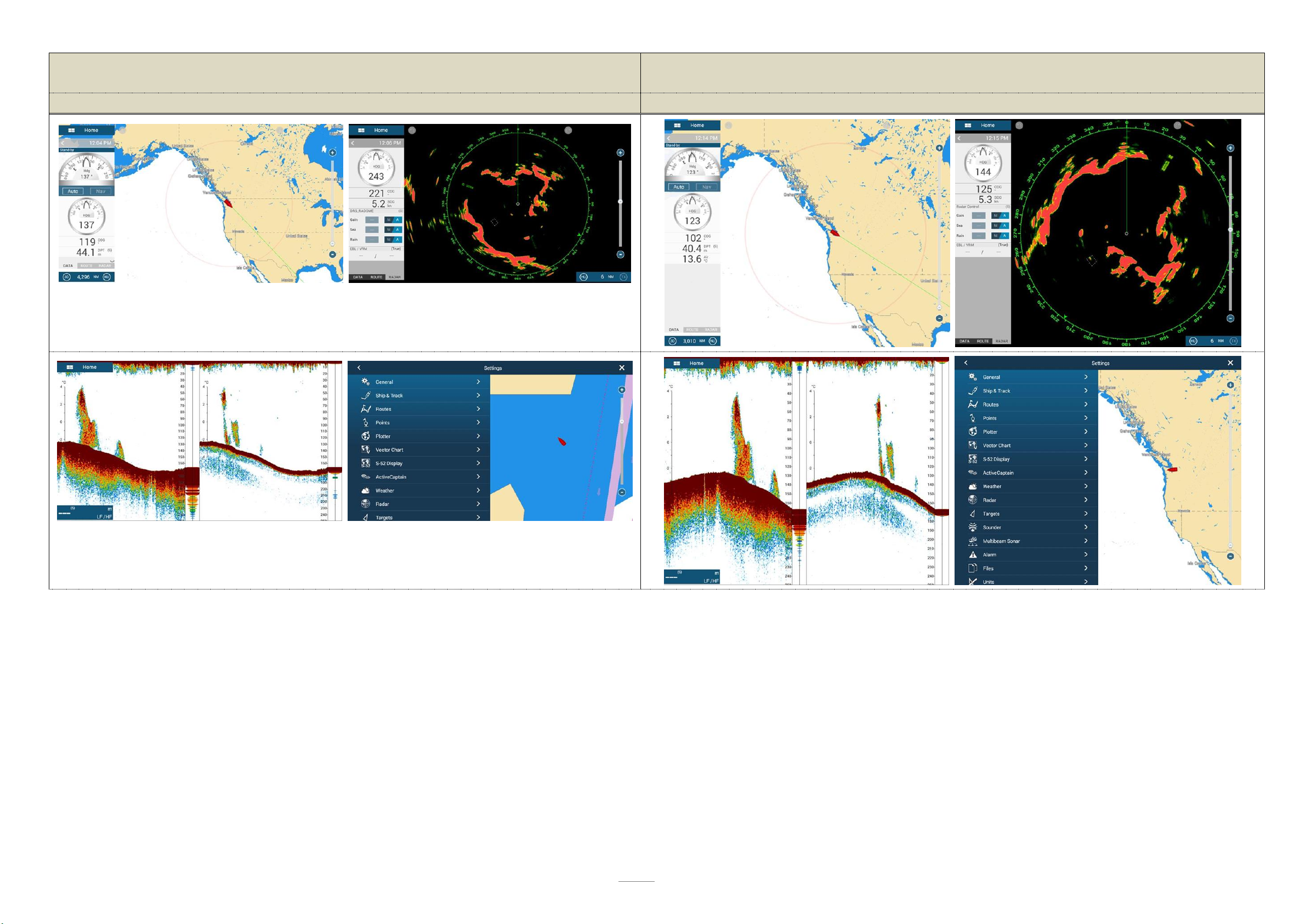Viewport: 1306px width, 924px height.
Task: Toggle Gain M/A switch in Radar Control panel
Action: [1000, 216]
